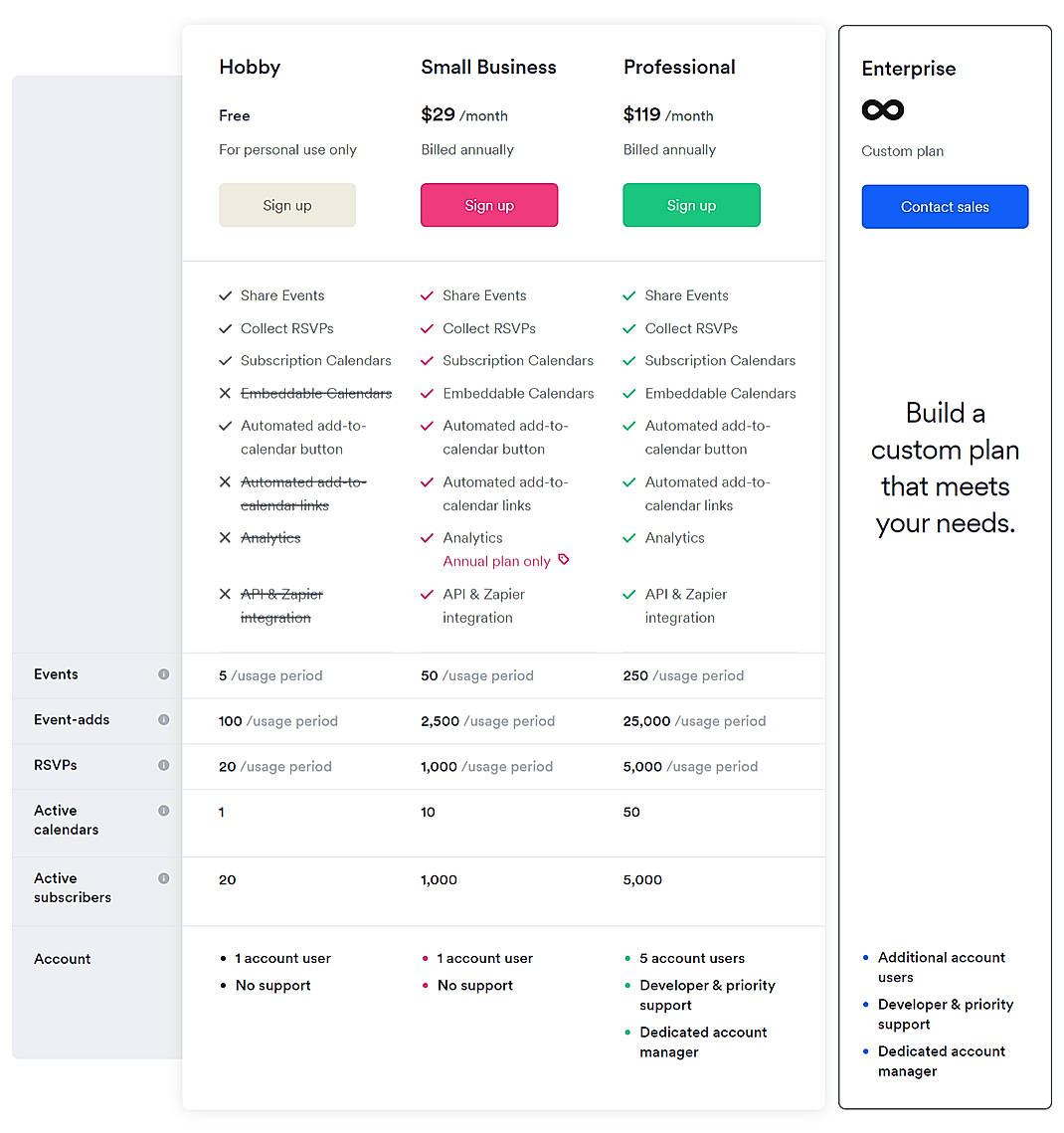Click Sign up for the Hobby plan
This screenshot has width=1064, height=1133.
(x=287, y=205)
